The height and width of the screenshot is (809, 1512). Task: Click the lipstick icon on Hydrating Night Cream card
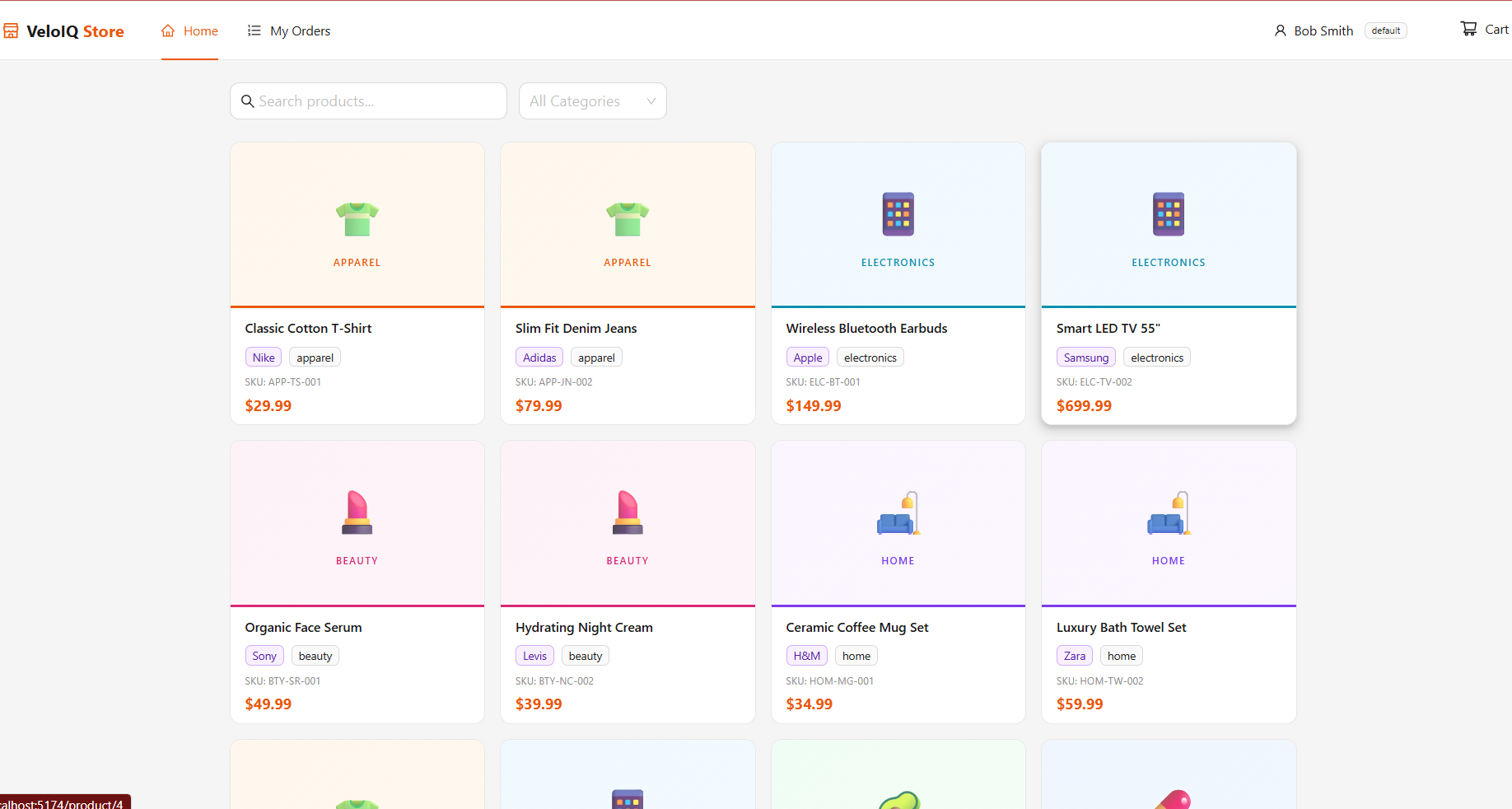pos(628,512)
